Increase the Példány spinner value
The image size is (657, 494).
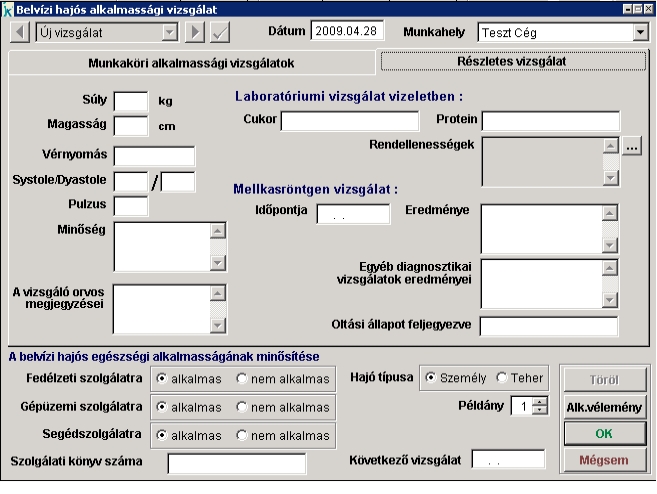pyautogui.click(x=541, y=401)
